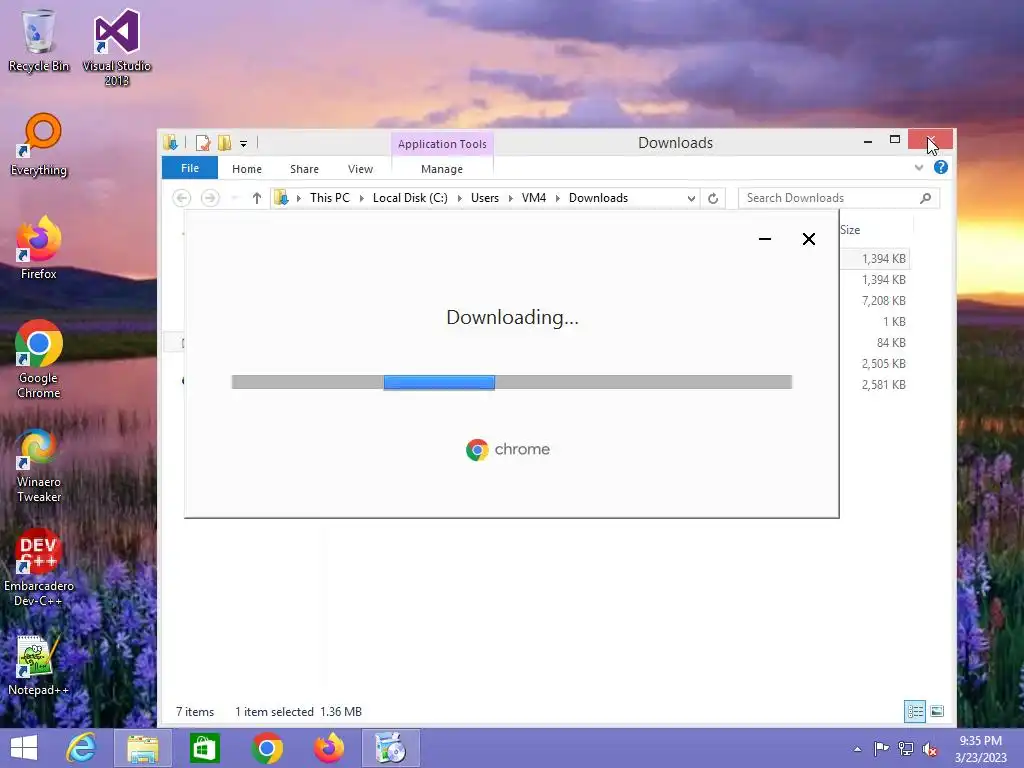The height and width of the screenshot is (768, 1024).
Task: Click the muted volume tray icon
Action: click(930, 749)
